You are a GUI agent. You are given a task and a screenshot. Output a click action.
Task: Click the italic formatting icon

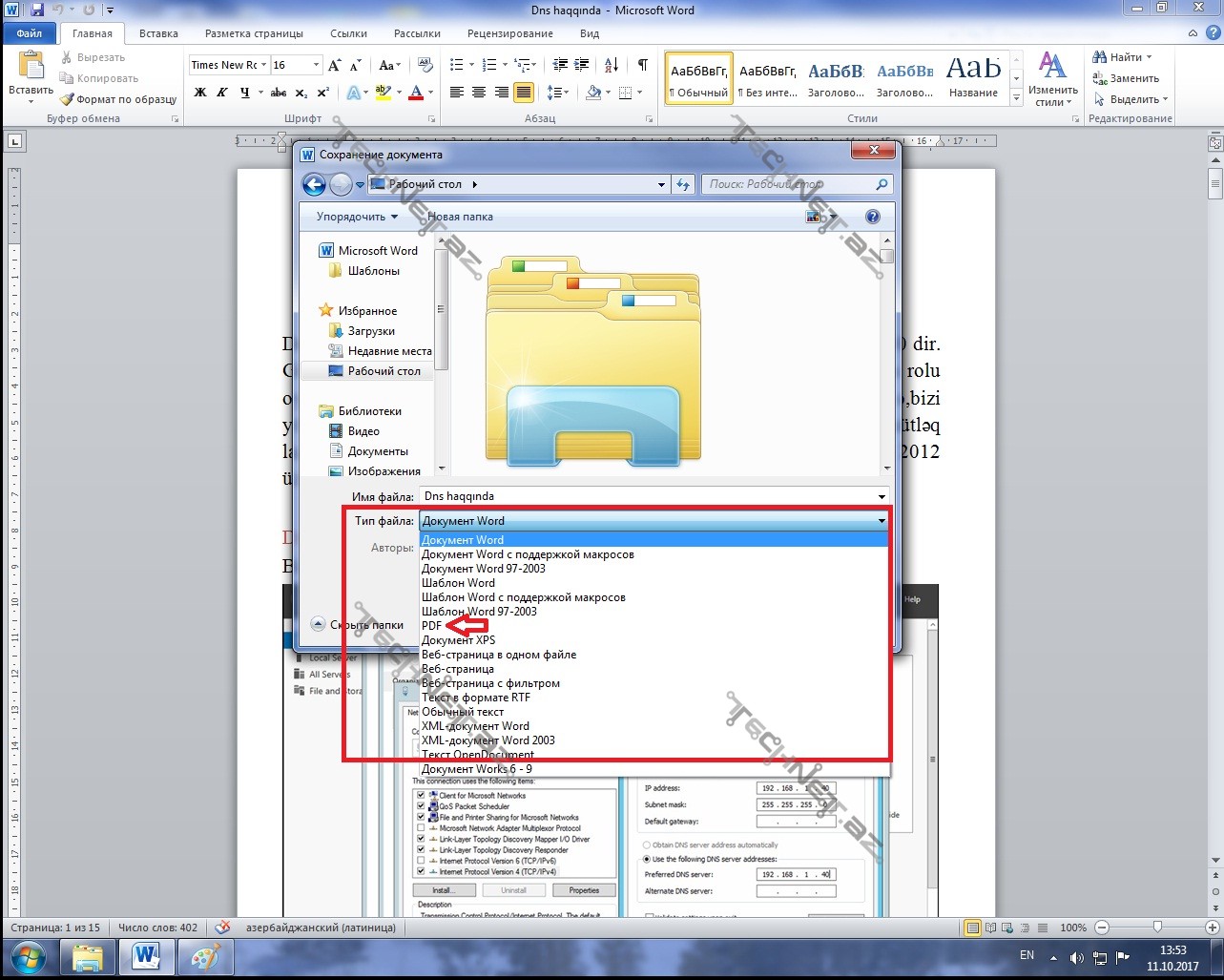223,93
